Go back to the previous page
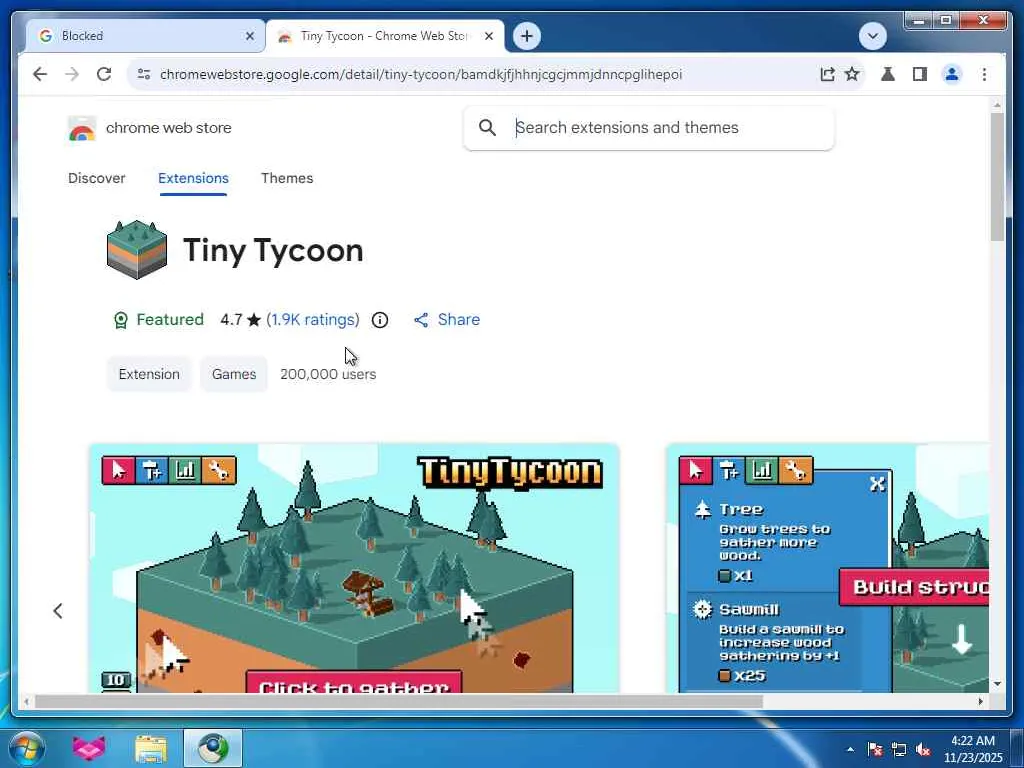The height and width of the screenshot is (768, 1024). tap(40, 74)
